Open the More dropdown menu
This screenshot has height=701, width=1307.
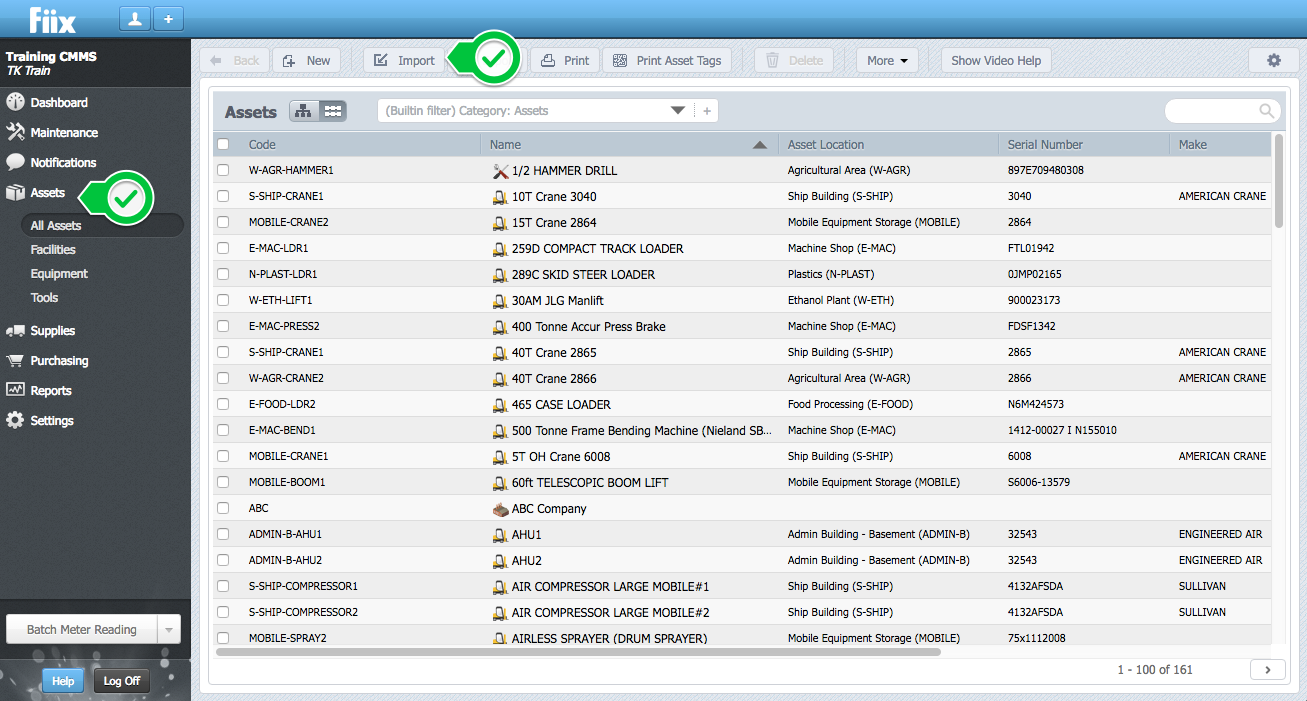(x=887, y=60)
